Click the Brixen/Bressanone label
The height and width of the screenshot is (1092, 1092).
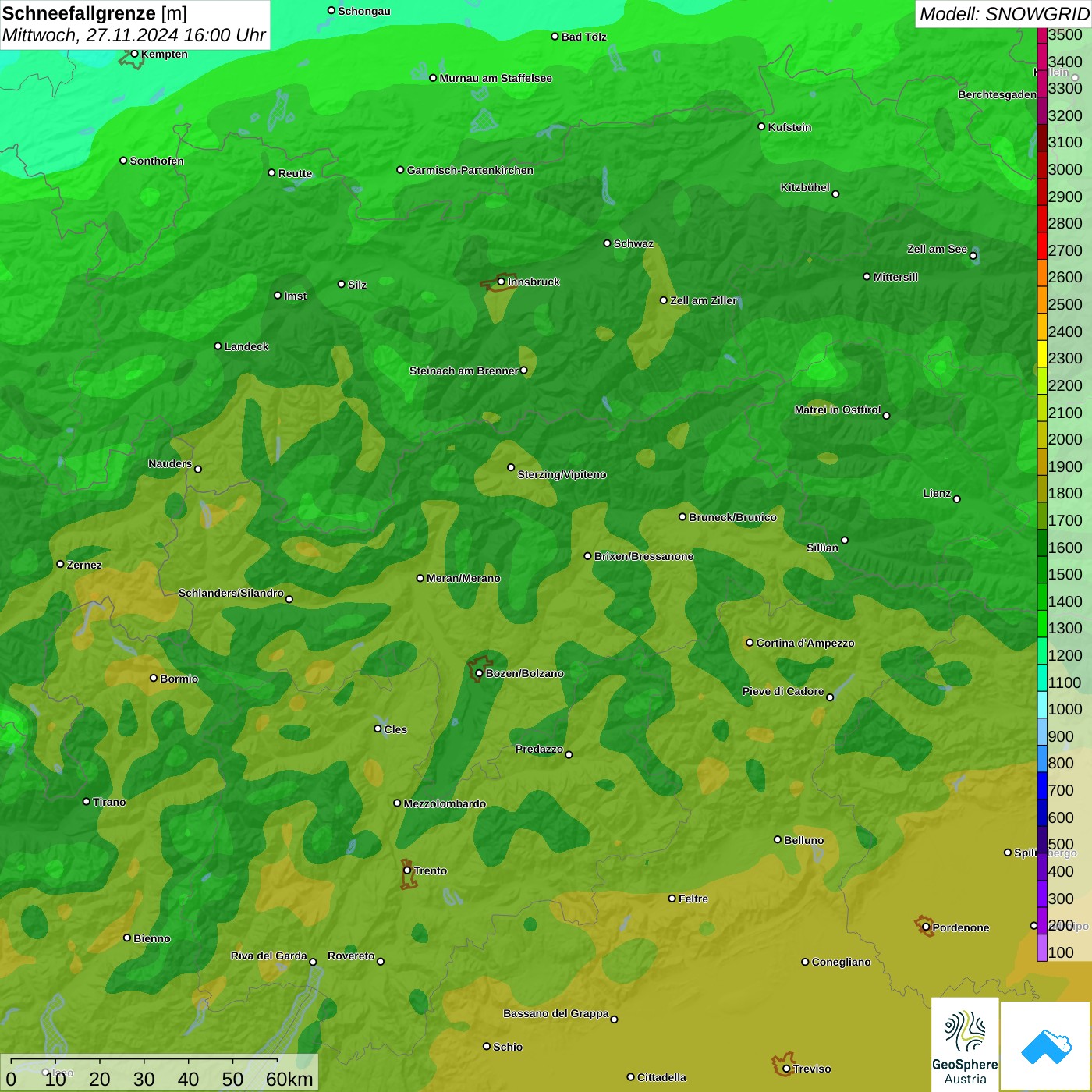tap(643, 556)
